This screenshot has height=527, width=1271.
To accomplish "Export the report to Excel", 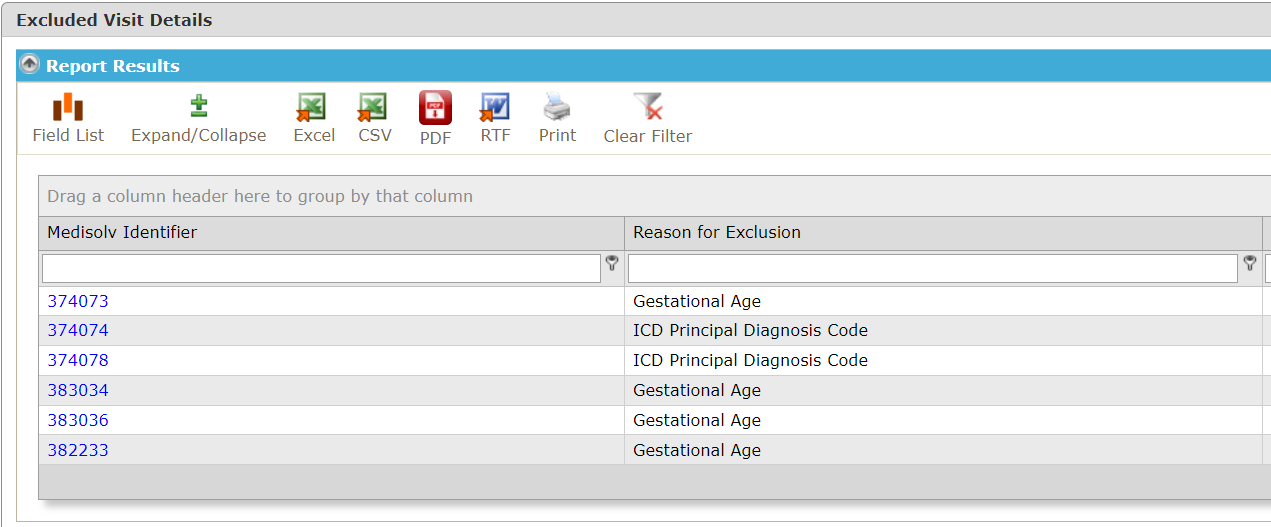I will [x=314, y=118].
